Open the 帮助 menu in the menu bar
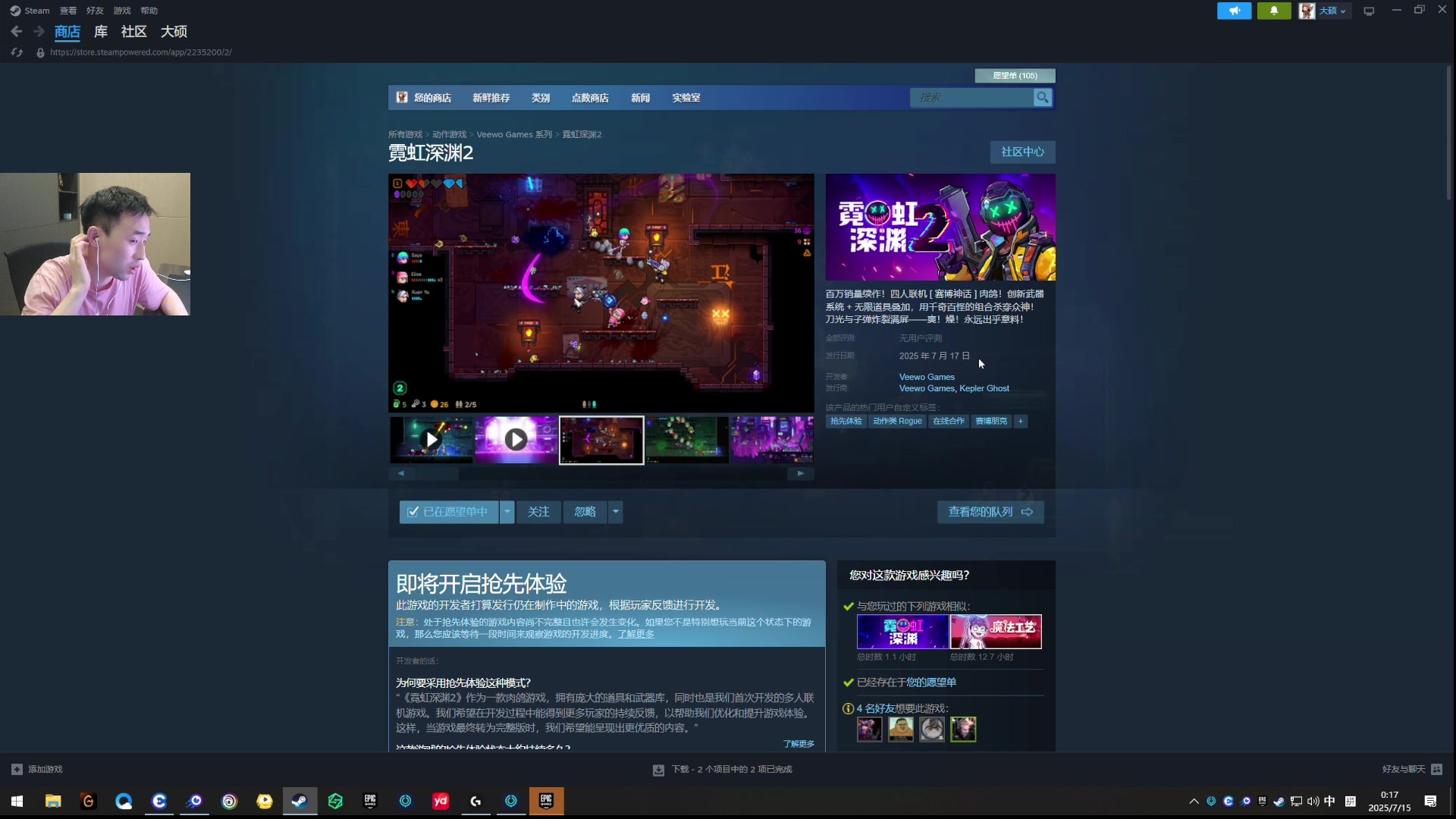 [149, 11]
